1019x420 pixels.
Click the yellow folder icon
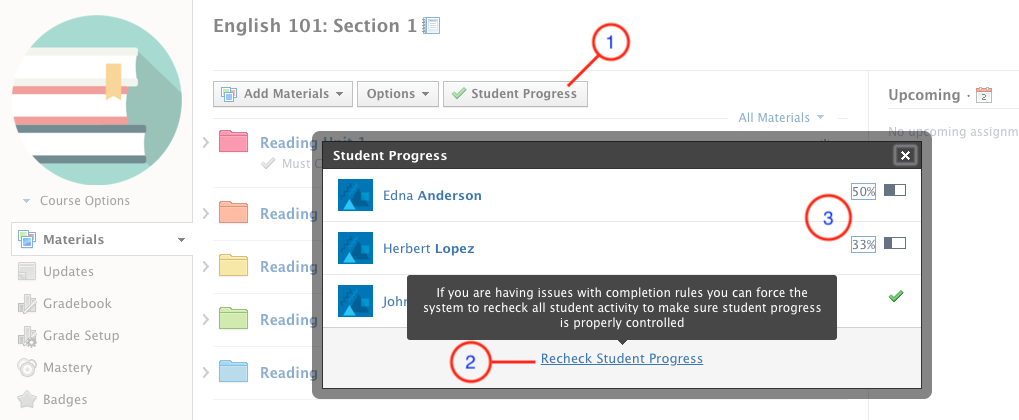(x=233, y=266)
